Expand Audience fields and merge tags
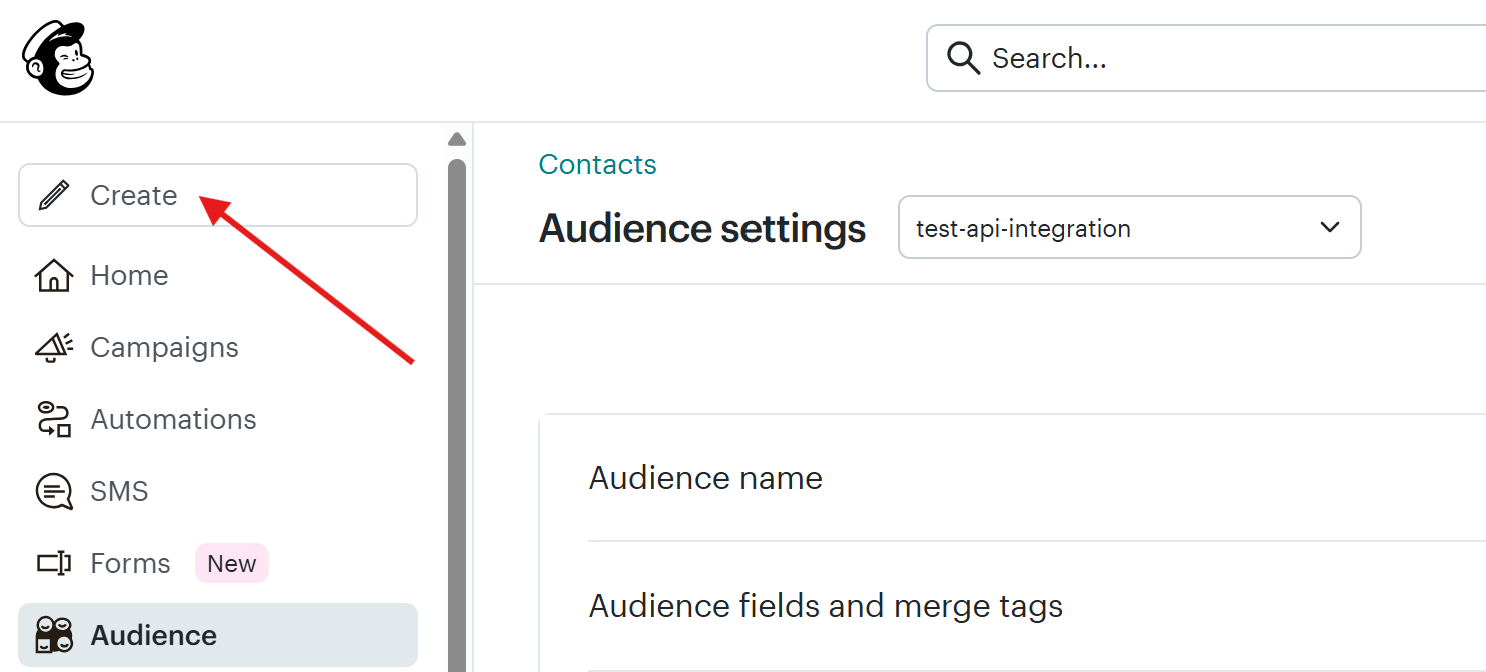Viewport: 1486px width, 672px height. pos(825,606)
